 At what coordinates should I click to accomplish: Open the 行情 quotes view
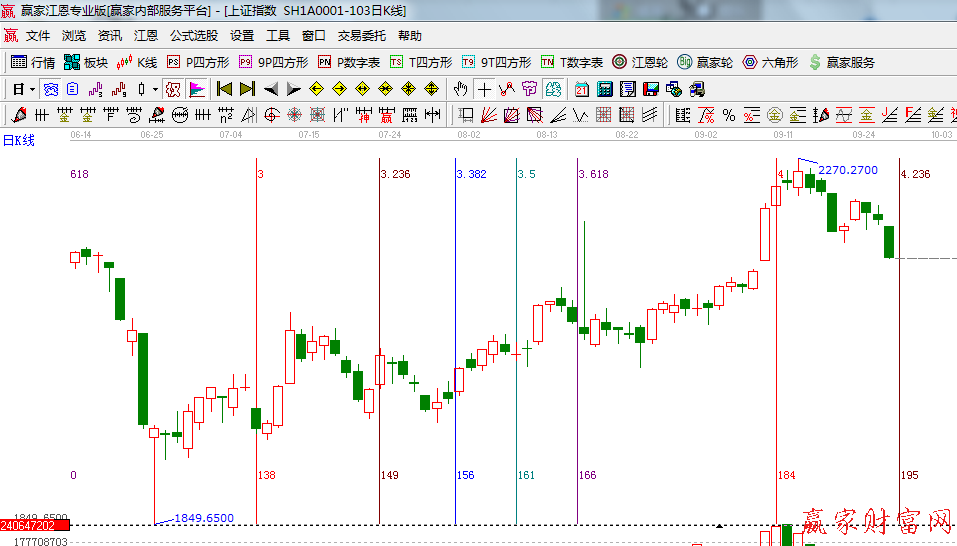(x=33, y=62)
